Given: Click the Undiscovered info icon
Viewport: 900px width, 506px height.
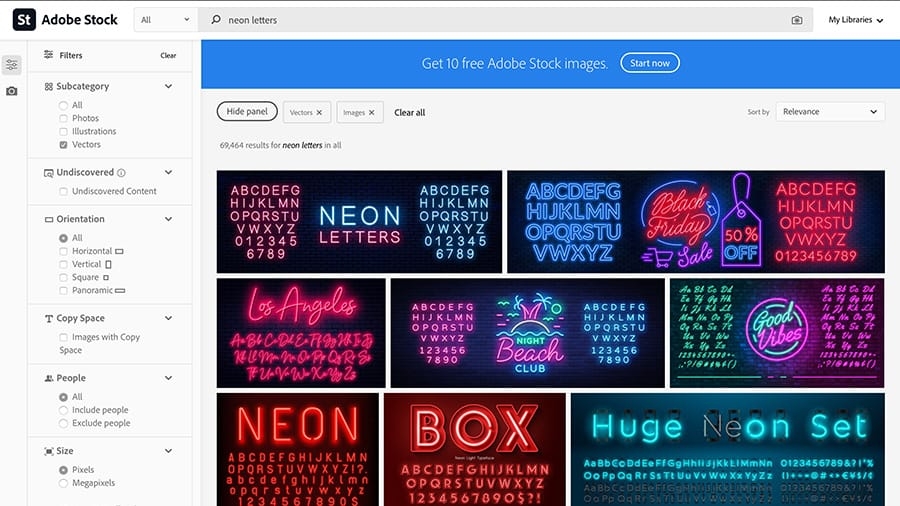Looking at the screenshot, I should tap(121, 173).
